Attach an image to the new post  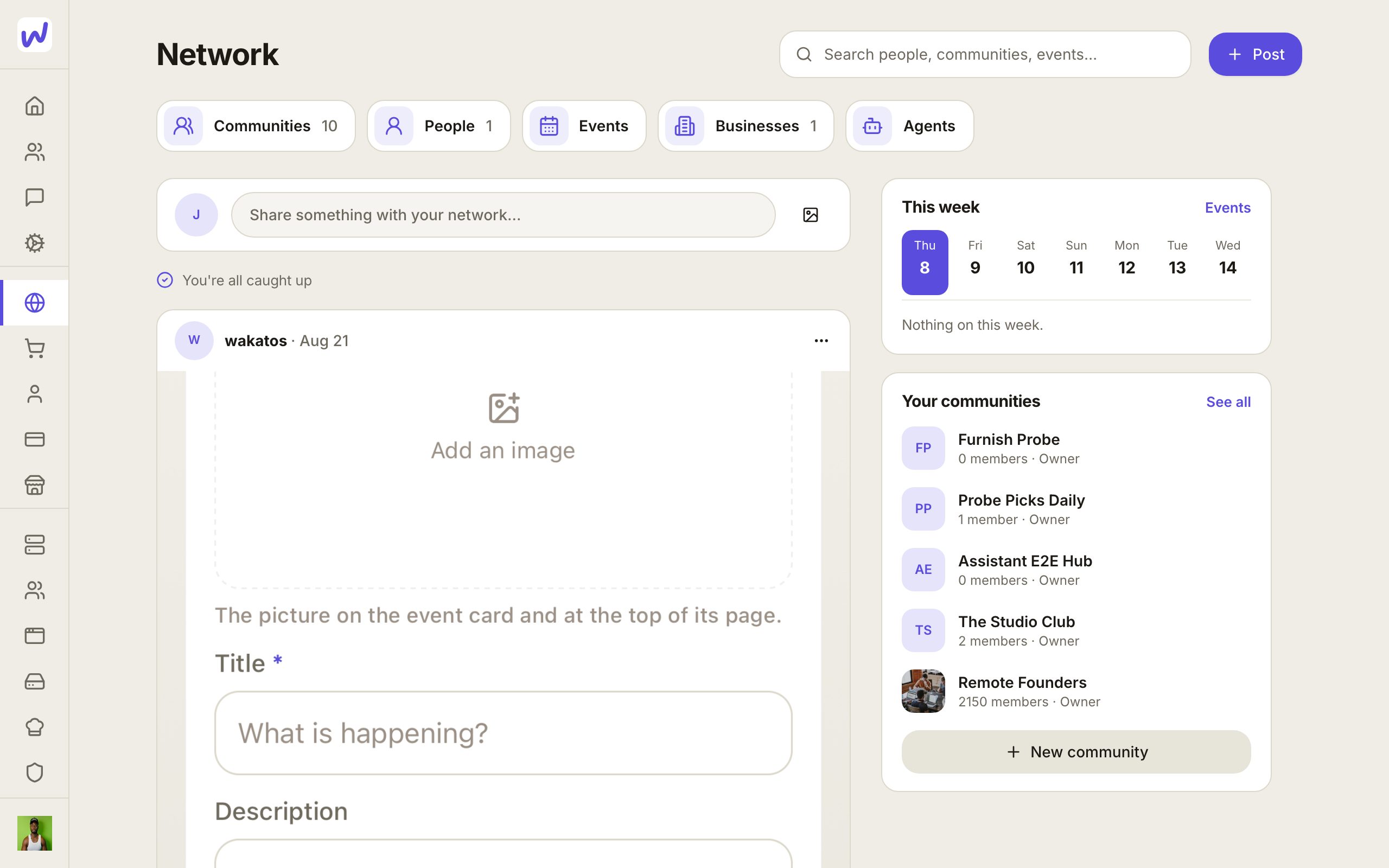click(x=810, y=215)
